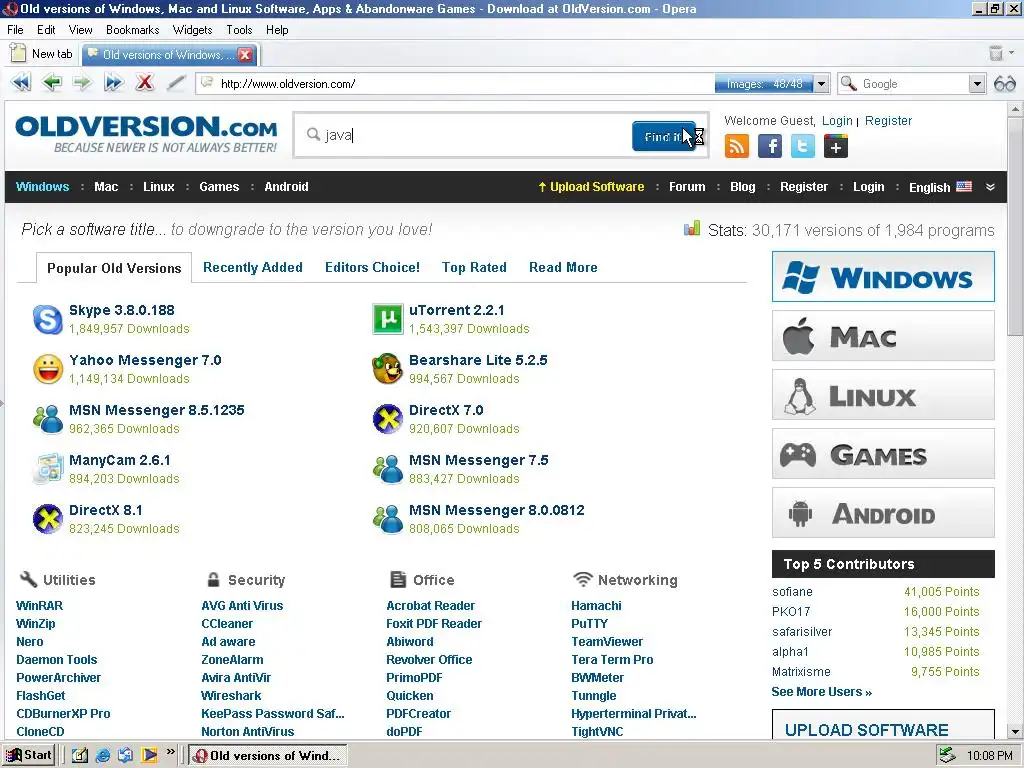Click the Linux platform banner button
The height and width of the screenshot is (768, 1024).
pyautogui.click(x=883, y=394)
